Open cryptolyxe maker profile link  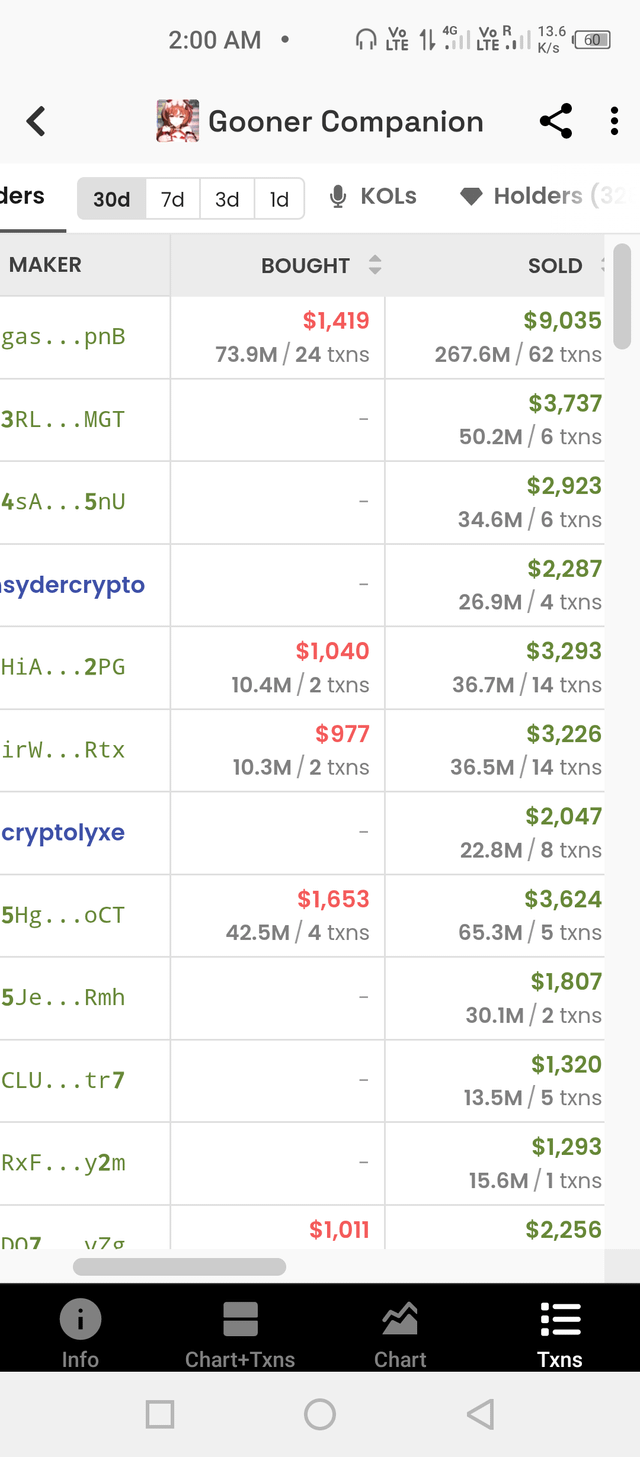63,833
